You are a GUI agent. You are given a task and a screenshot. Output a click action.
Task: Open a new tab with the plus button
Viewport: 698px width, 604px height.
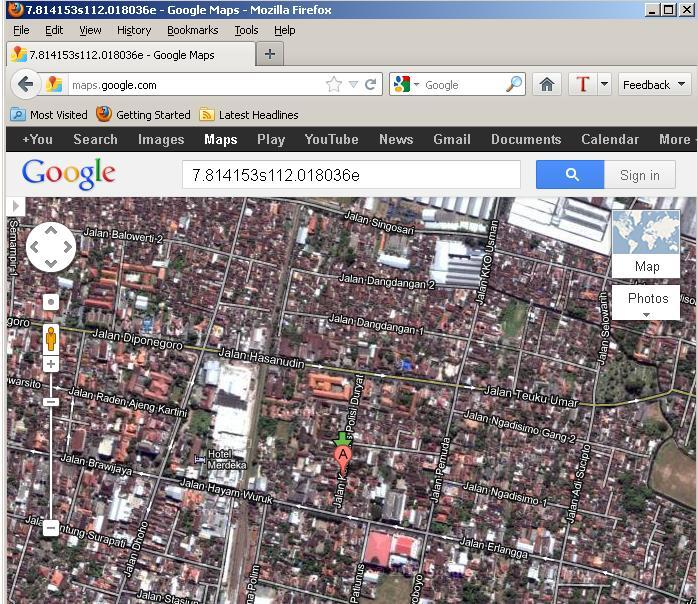click(269, 54)
